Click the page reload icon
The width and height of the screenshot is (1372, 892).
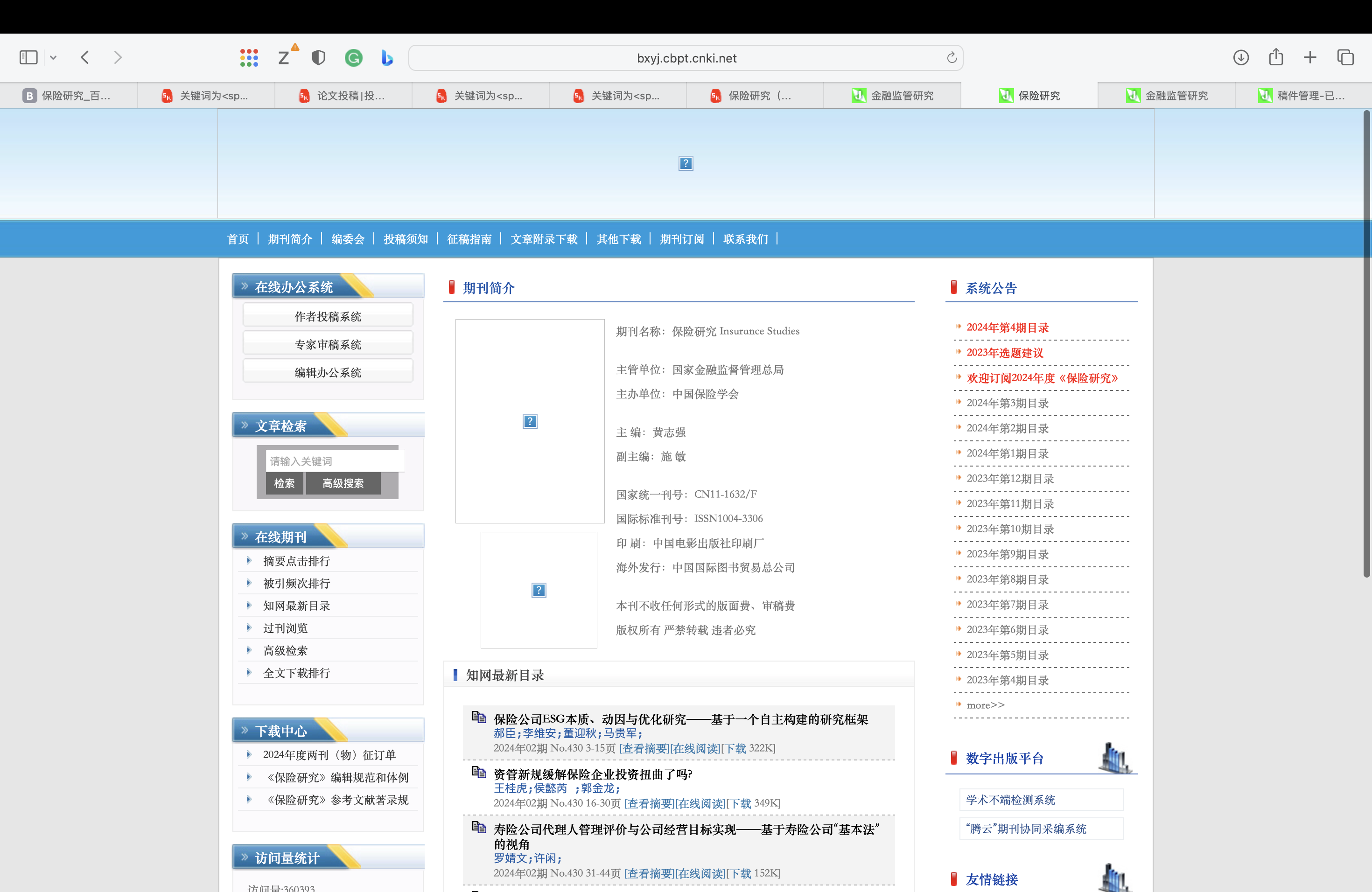click(x=951, y=58)
